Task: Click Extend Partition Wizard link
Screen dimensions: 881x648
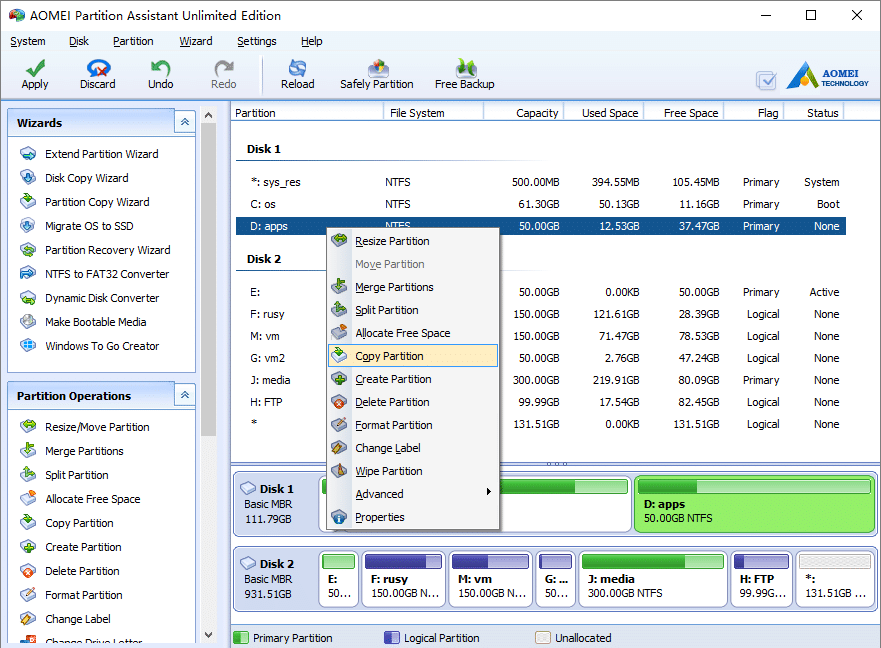Action: [x=102, y=154]
